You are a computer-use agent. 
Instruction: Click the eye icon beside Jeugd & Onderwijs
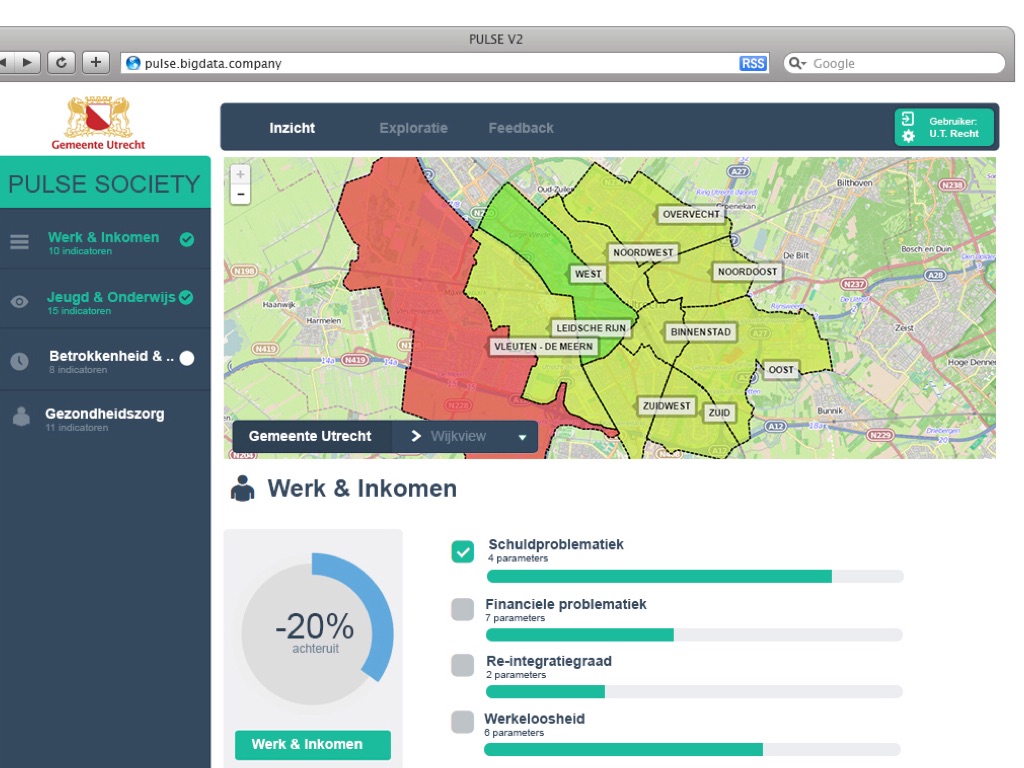pyautogui.click(x=19, y=301)
